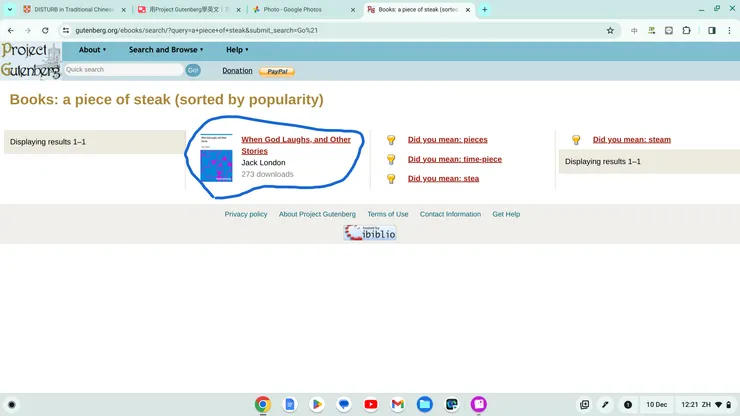The width and height of the screenshot is (740, 416).
Task: Click the blue book cover thumbnail
Action: click(216, 158)
